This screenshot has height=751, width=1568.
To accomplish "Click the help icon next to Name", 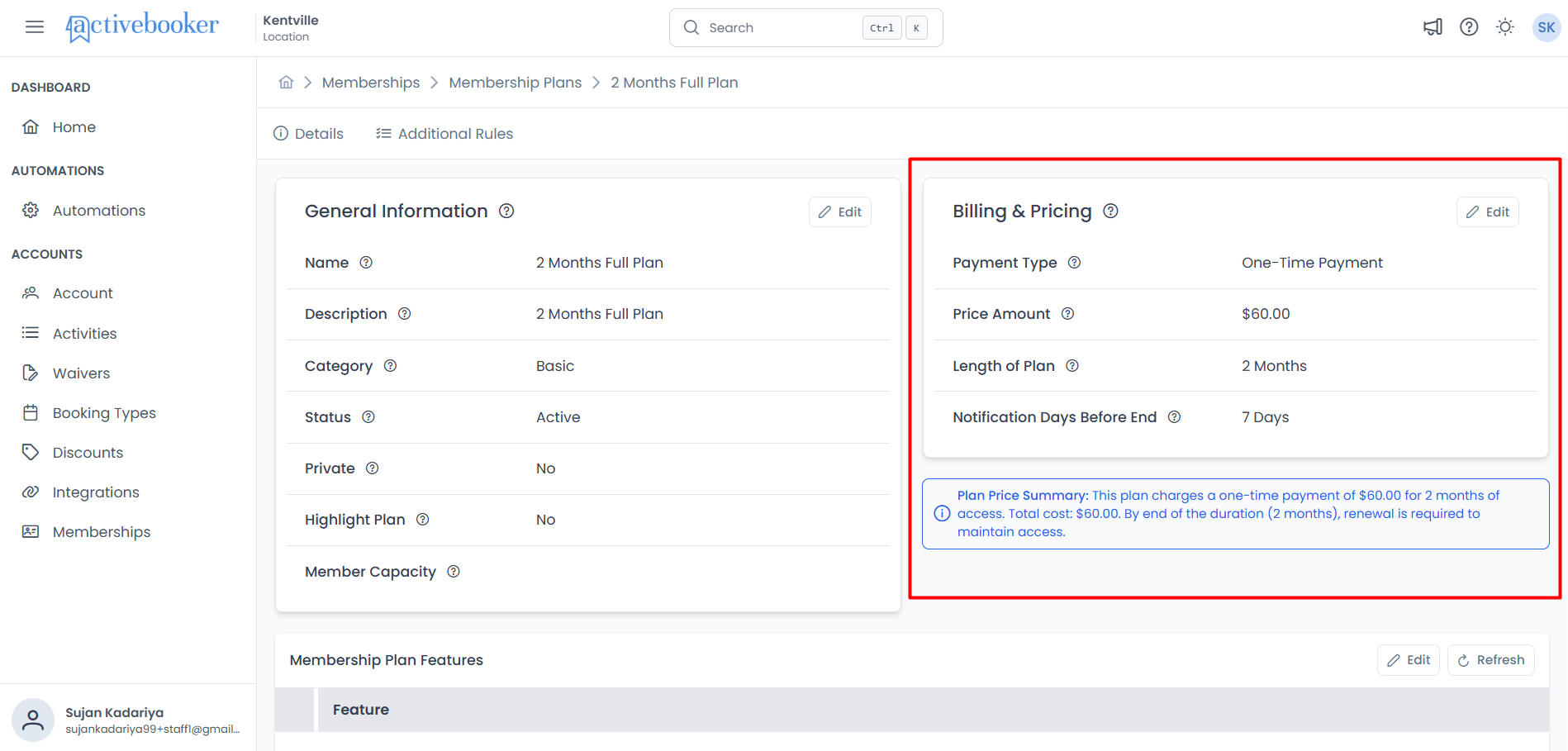I will click(366, 263).
